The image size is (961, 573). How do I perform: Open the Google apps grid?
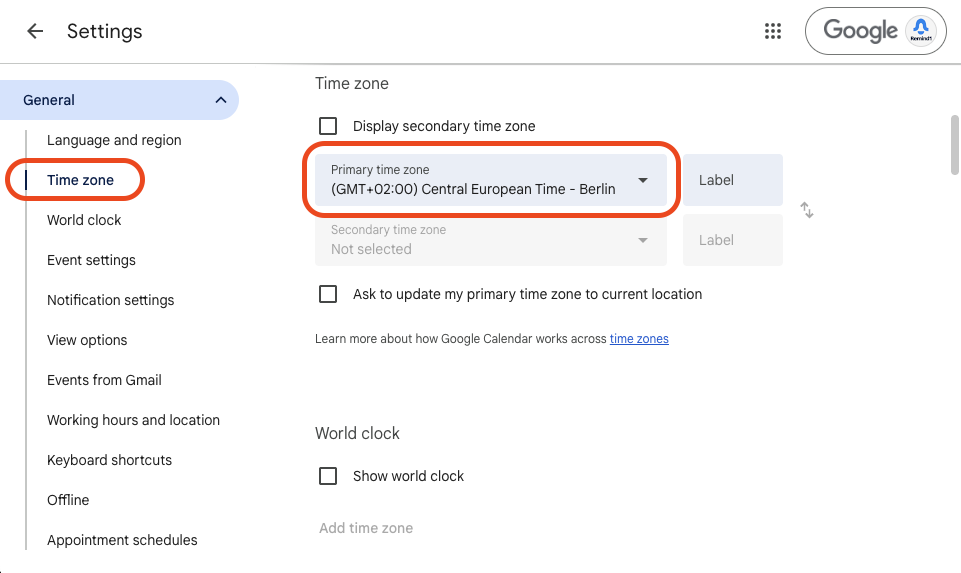pyautogui.click(x=773, y=31)
